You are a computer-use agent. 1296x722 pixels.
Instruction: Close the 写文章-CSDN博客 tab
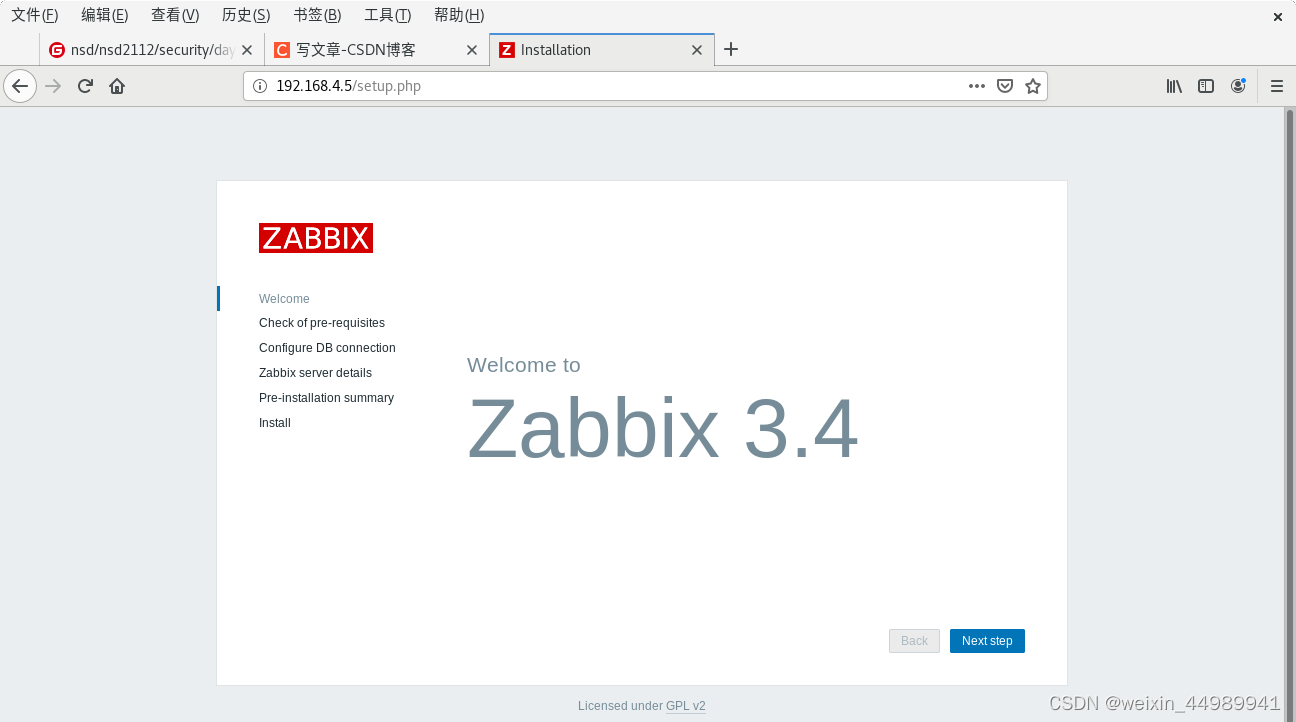tap(472, 50)
